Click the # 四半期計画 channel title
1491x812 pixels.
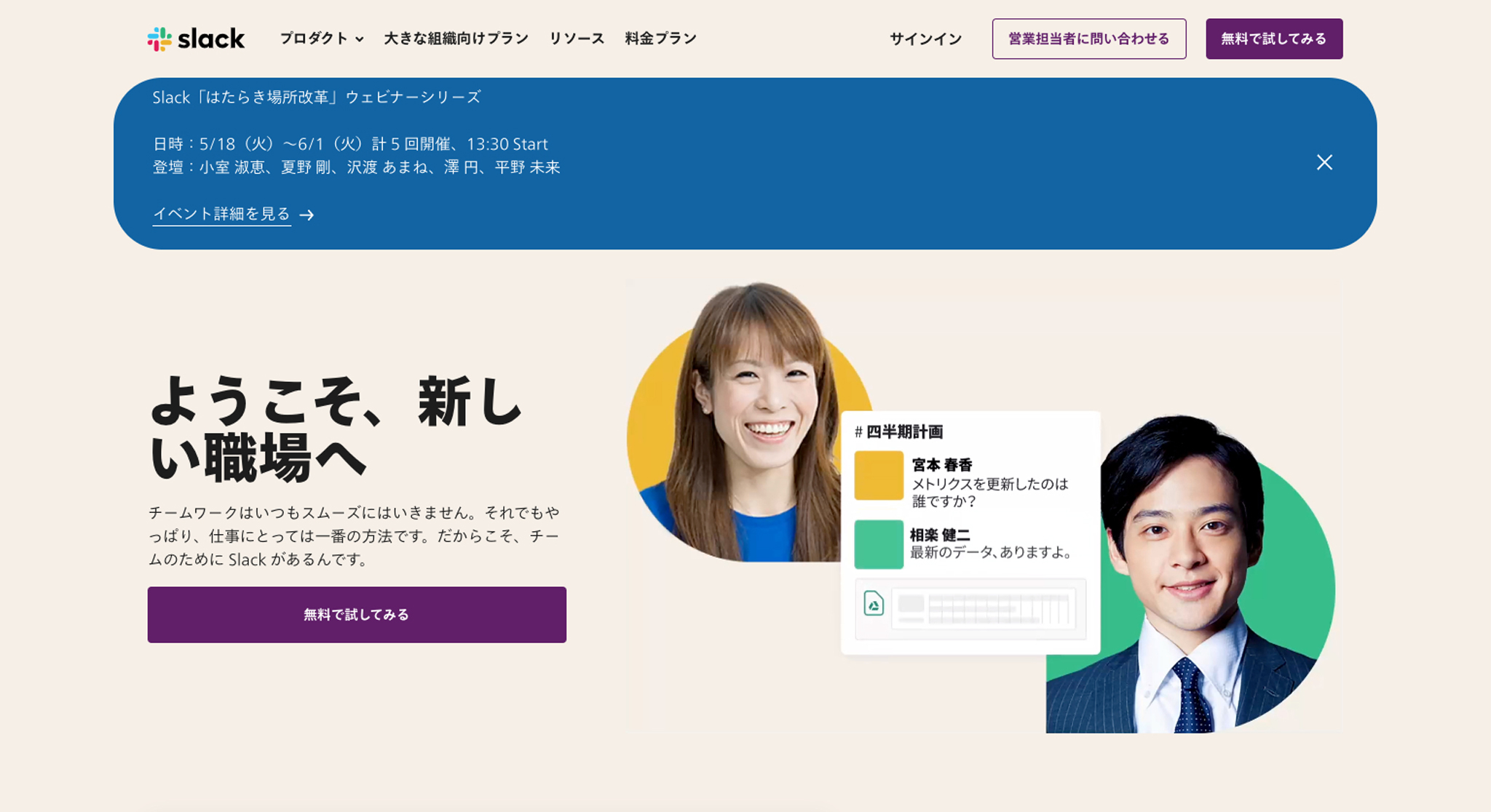point(898,431)
